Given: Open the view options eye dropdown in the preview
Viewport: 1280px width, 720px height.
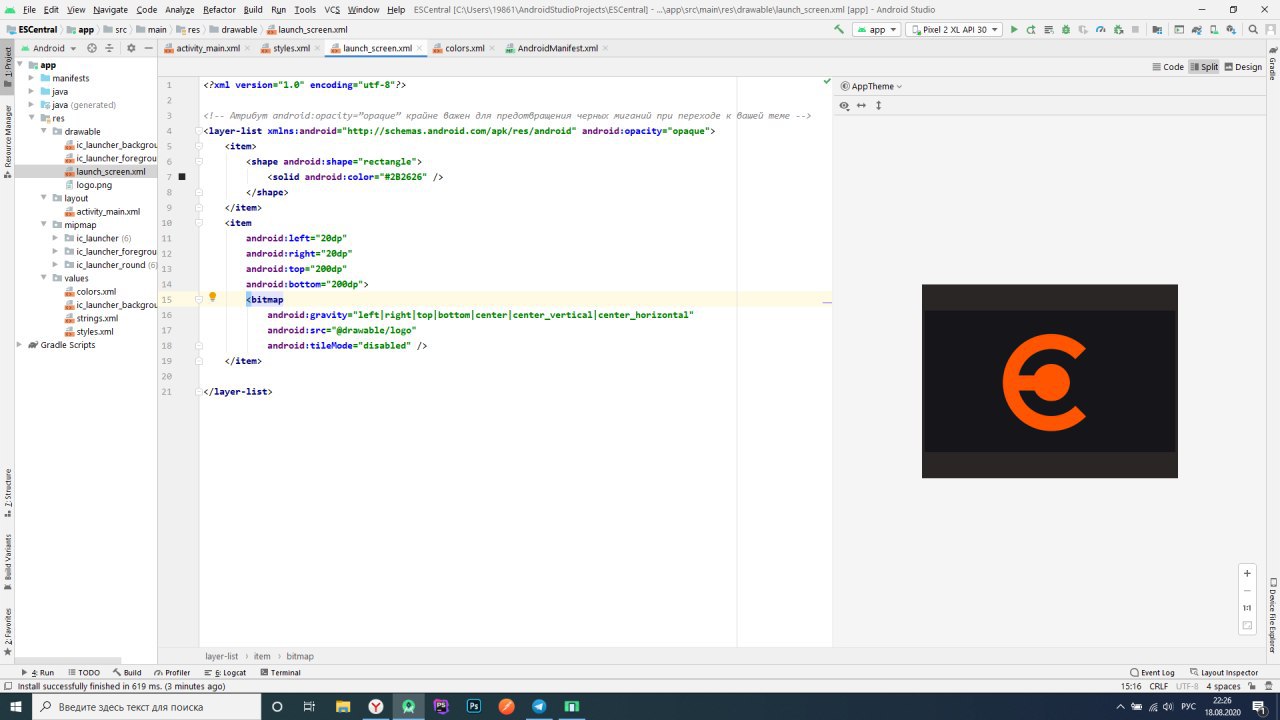Looking at the screenshot, I should pos(845,105).
